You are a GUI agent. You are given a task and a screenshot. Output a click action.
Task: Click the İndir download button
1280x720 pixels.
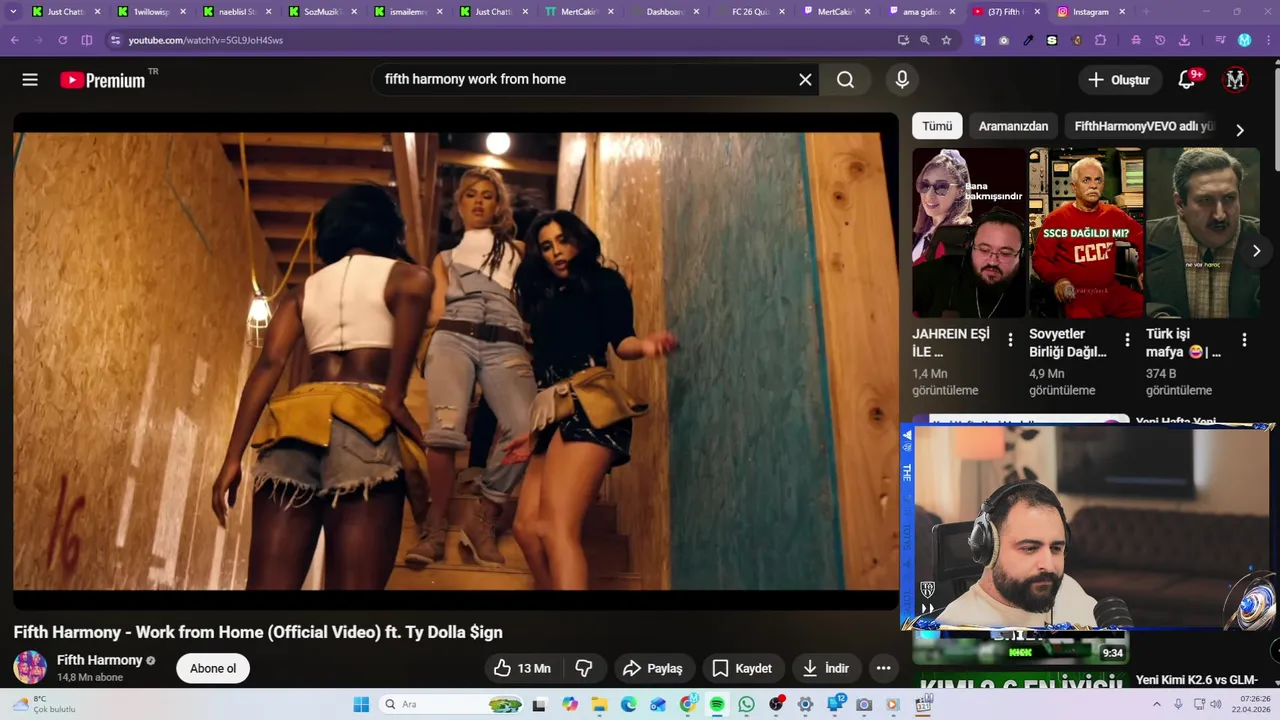(x=826, y=668)
